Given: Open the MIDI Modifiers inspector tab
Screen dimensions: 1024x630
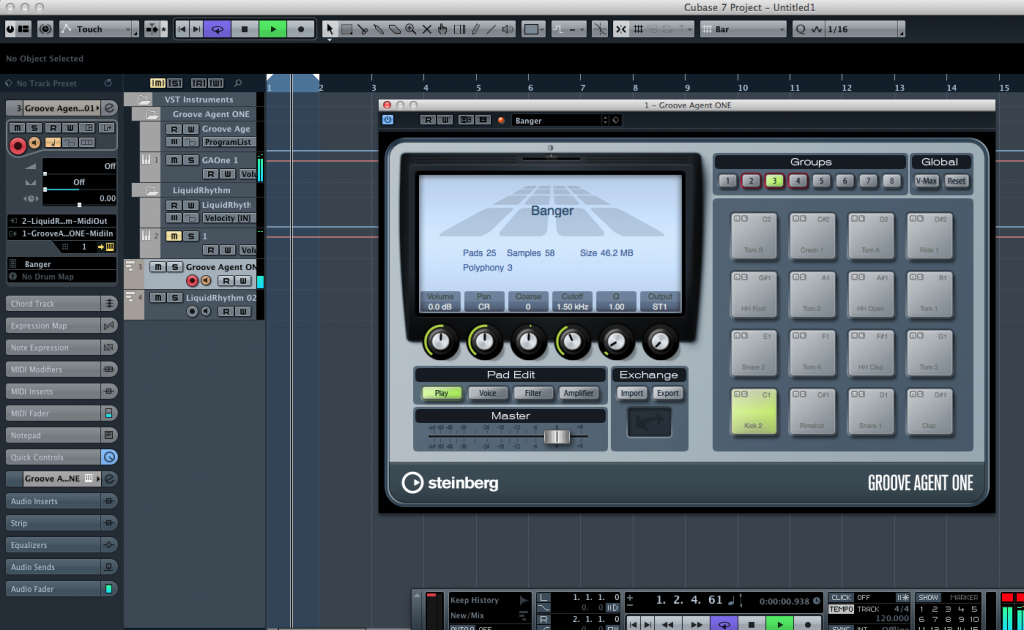Looking at the screenshot, I should [61, 370].
